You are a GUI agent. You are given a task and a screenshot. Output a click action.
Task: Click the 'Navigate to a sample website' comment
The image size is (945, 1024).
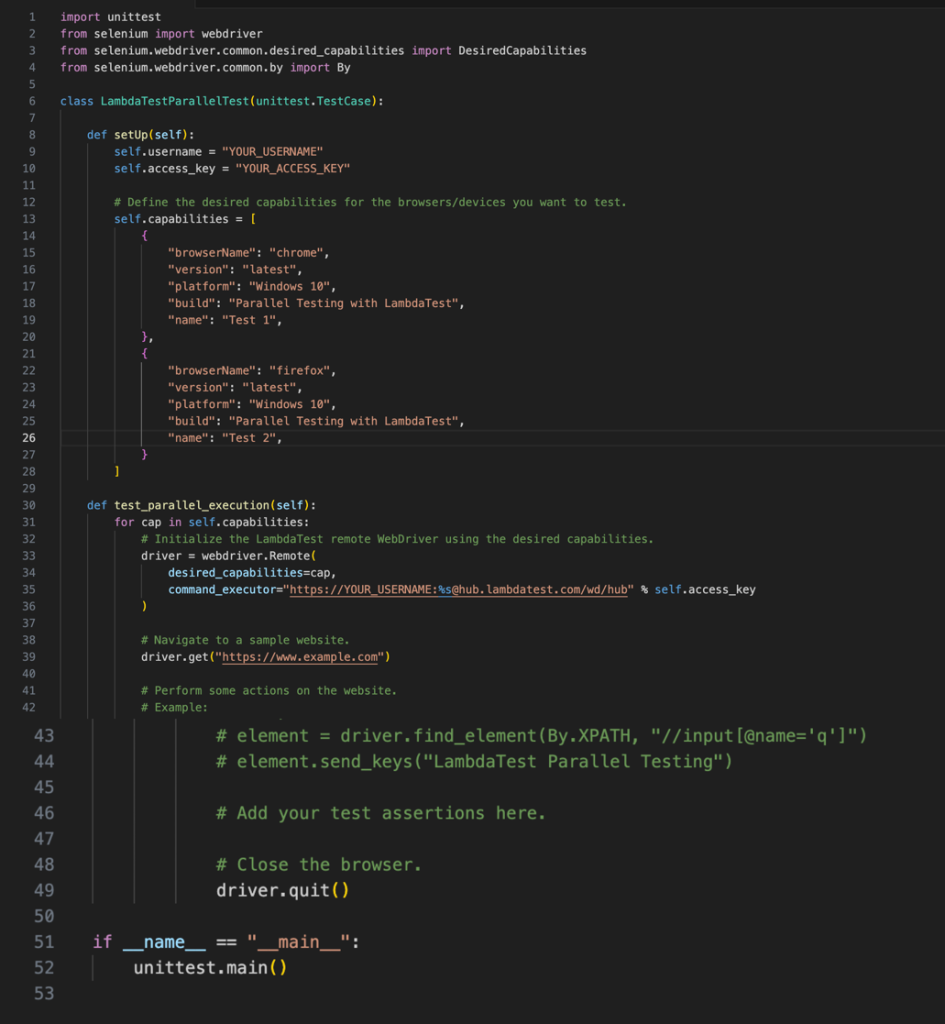(245, 640)
